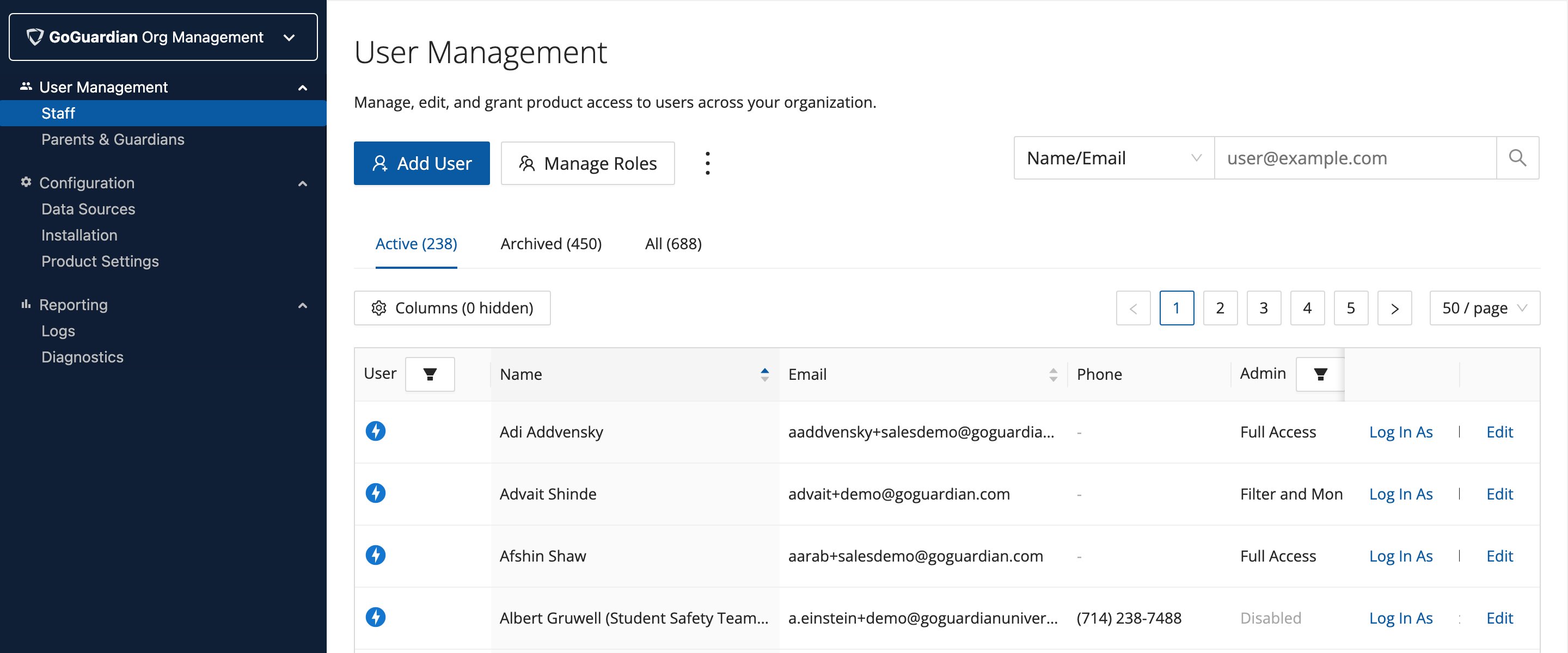Screen dimensions: 1568x653
Task: Open the Name/Email search type dropdown
Action: coord(1114,158)
